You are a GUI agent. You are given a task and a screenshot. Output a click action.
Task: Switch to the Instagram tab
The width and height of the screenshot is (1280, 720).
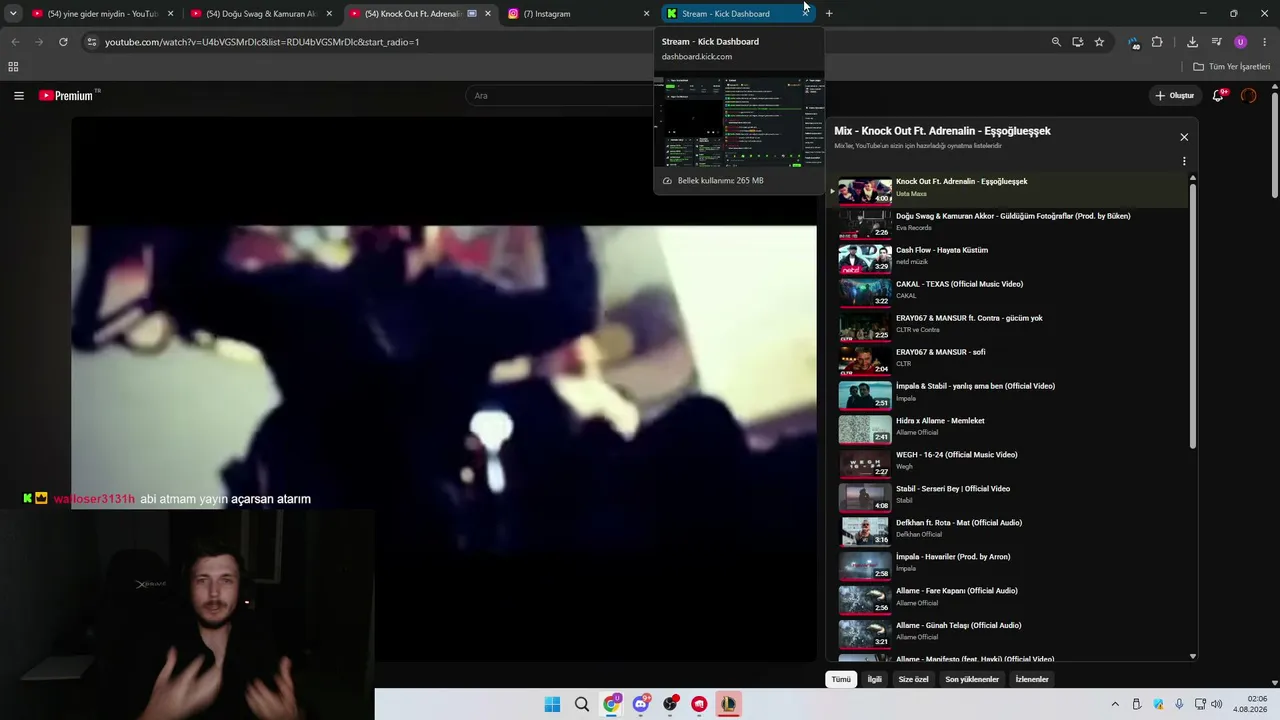point(580,14)
